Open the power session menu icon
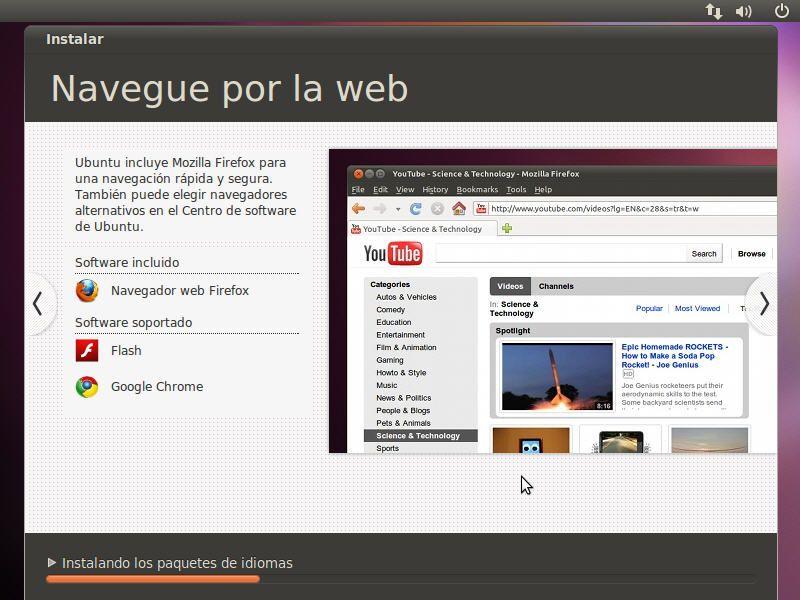The height and width of the screenshot is (600, 800). click(x=781, y=11)
